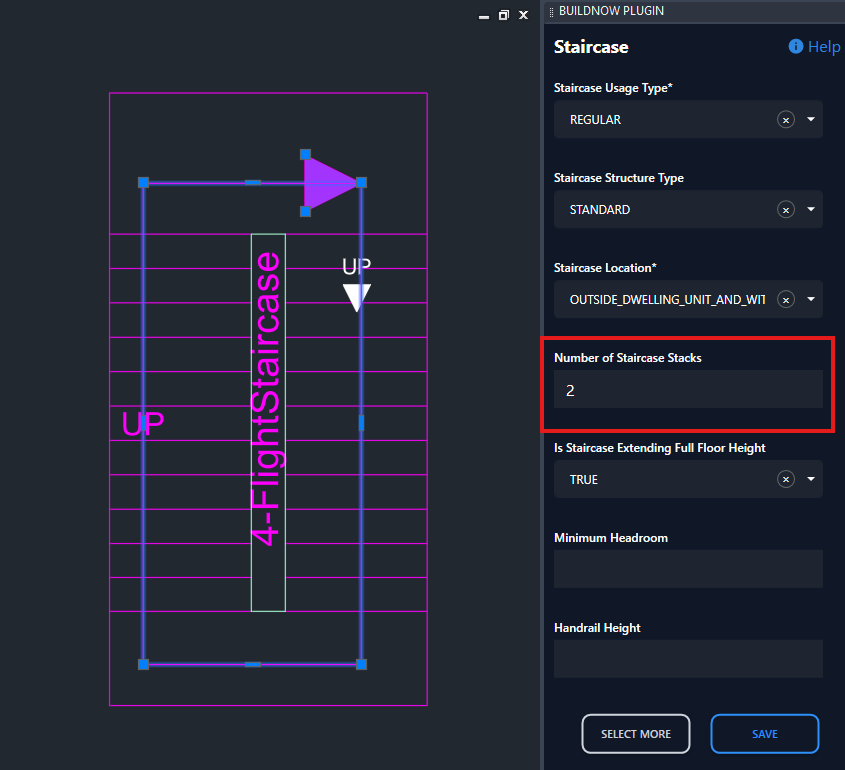The image size is (845, 770).
Task: Focus the Minimum Headroom input field
Action: click(x=688, y=569)
